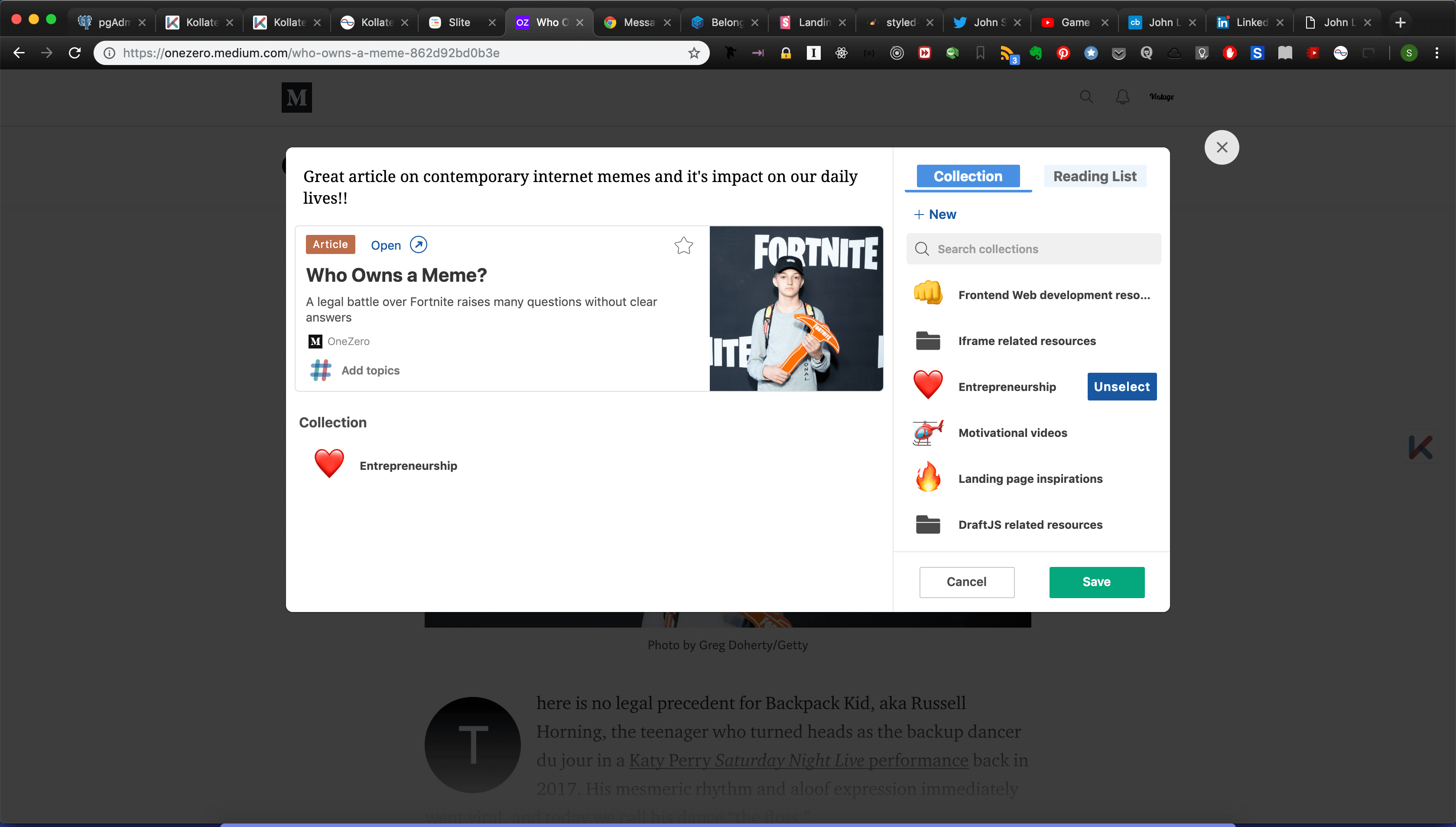Click the Evernote elephant extension icon
1456x827 pixels.
pos(1036,53)
